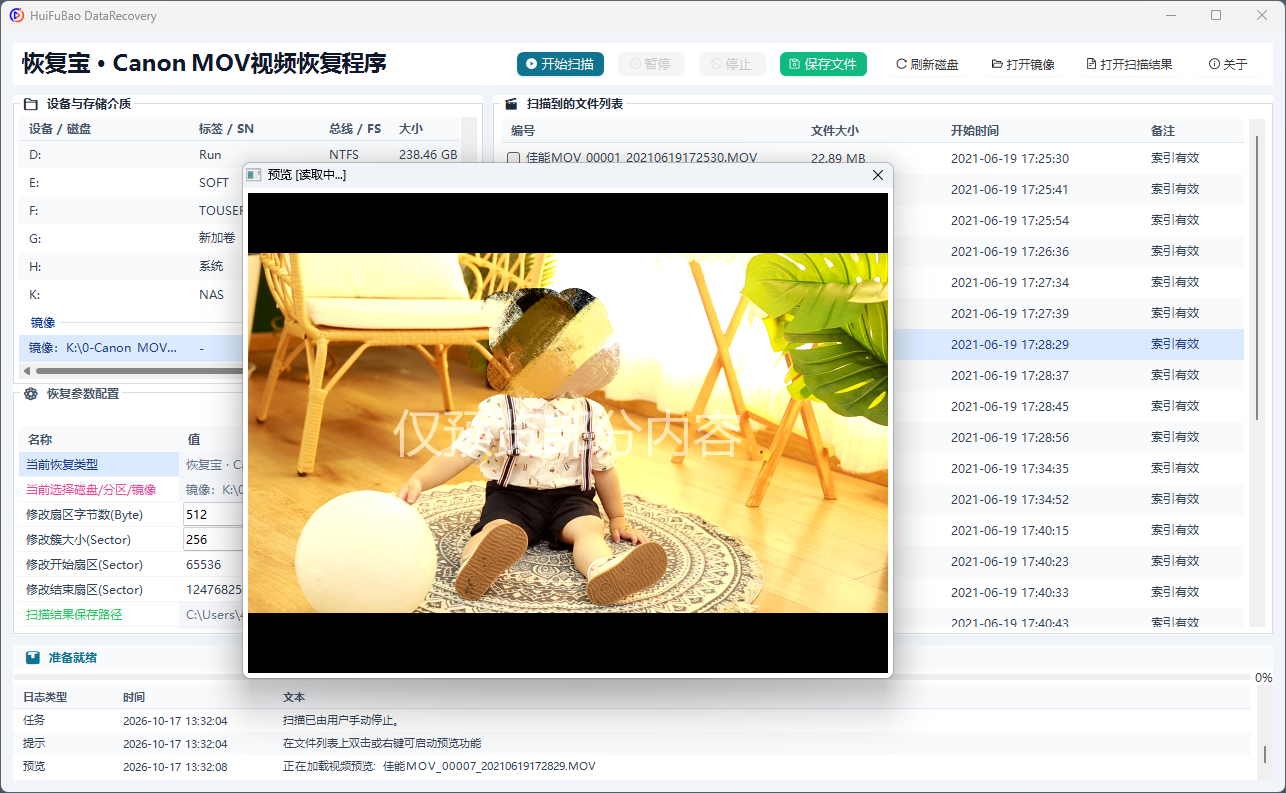Open 打开扫描结果 scan results
The image size is (1286, 793).
click(x=1129, y=64)
